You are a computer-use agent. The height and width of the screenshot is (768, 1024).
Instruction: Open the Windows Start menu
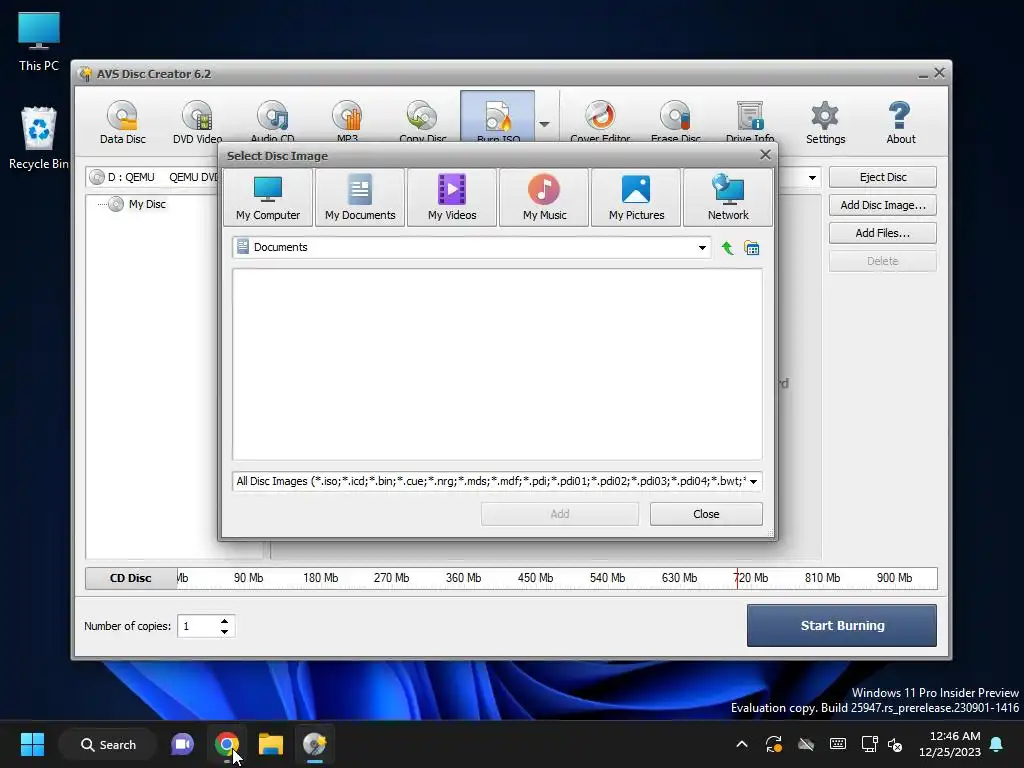32,744
